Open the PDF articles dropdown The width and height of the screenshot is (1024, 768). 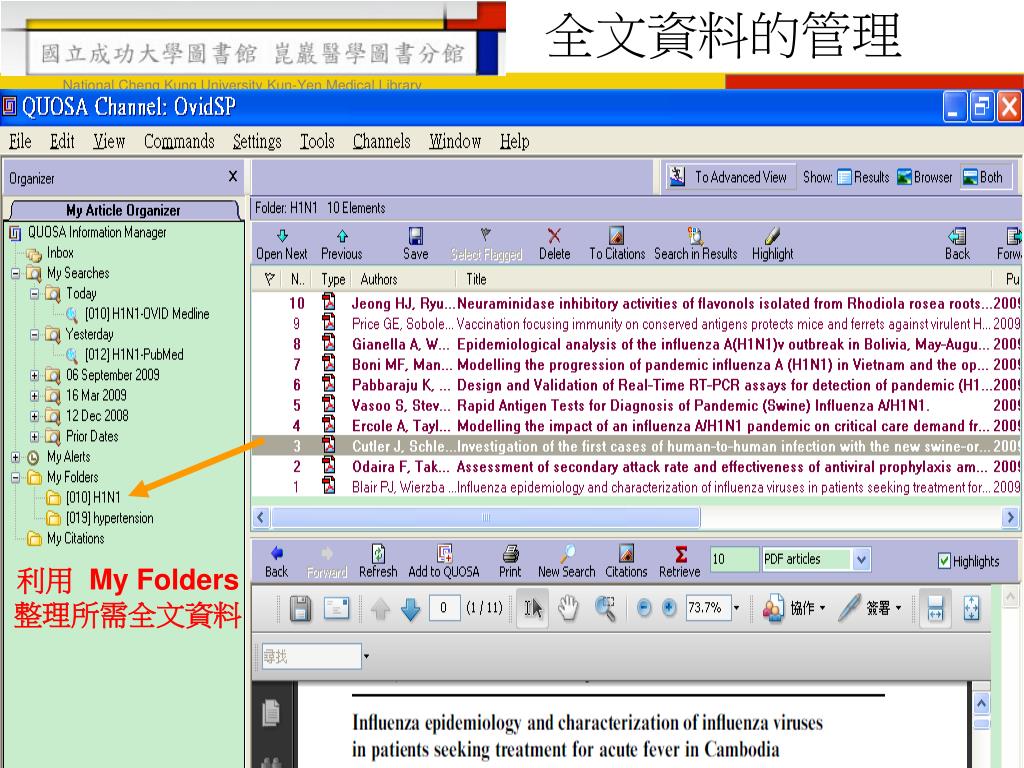pyautogui.click(x=861, y=560)
